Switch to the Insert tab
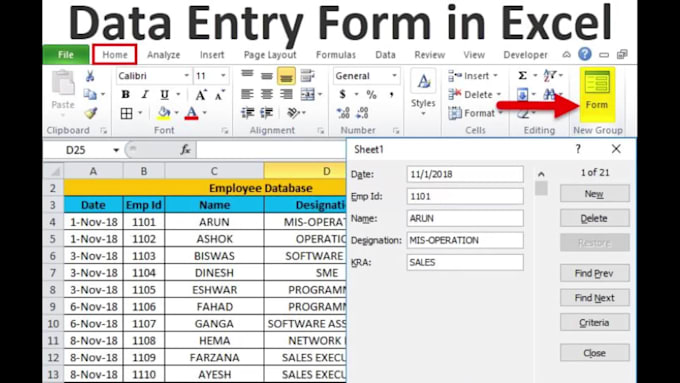Viewport: 680px width, 383px height. [x=212, y=55]
